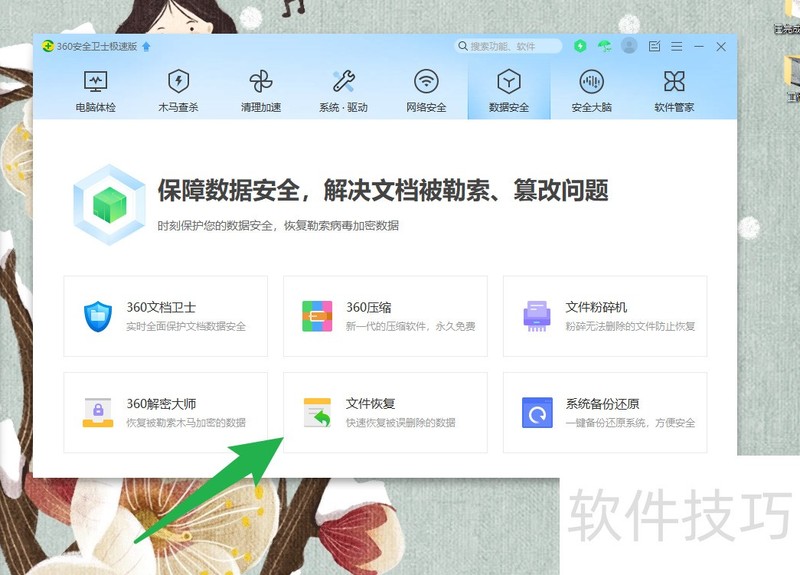Click description 粉碎无法删除的文件防止恢复
This screenshot has width=800, height=575.
click(630, 326)
